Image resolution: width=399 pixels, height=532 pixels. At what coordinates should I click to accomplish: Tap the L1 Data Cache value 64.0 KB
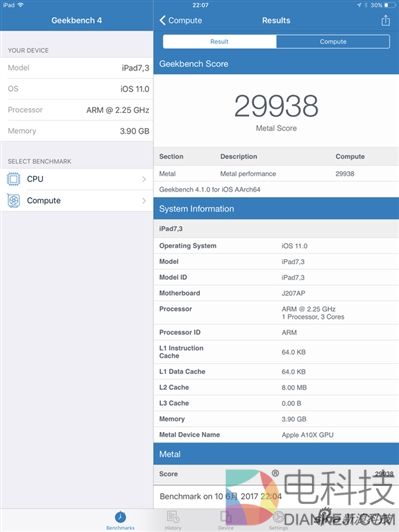pos(293,372)
